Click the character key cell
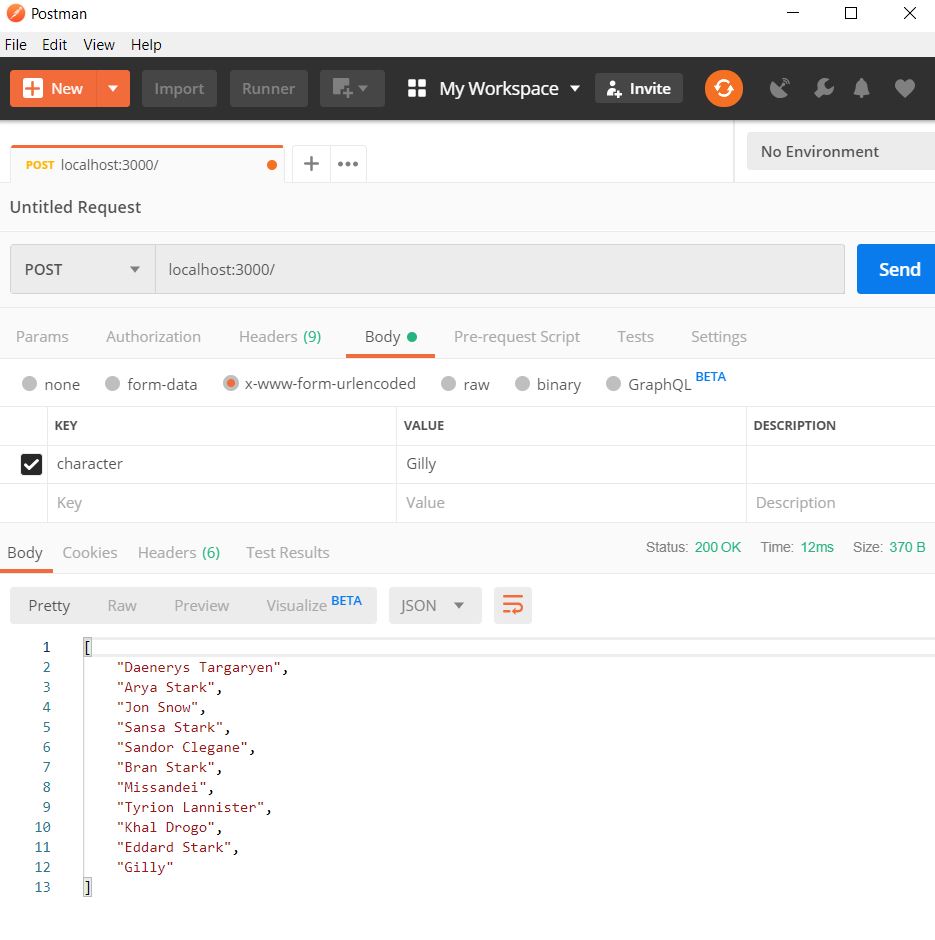Viewport: 935px width, 940px height. coord(222,464)
